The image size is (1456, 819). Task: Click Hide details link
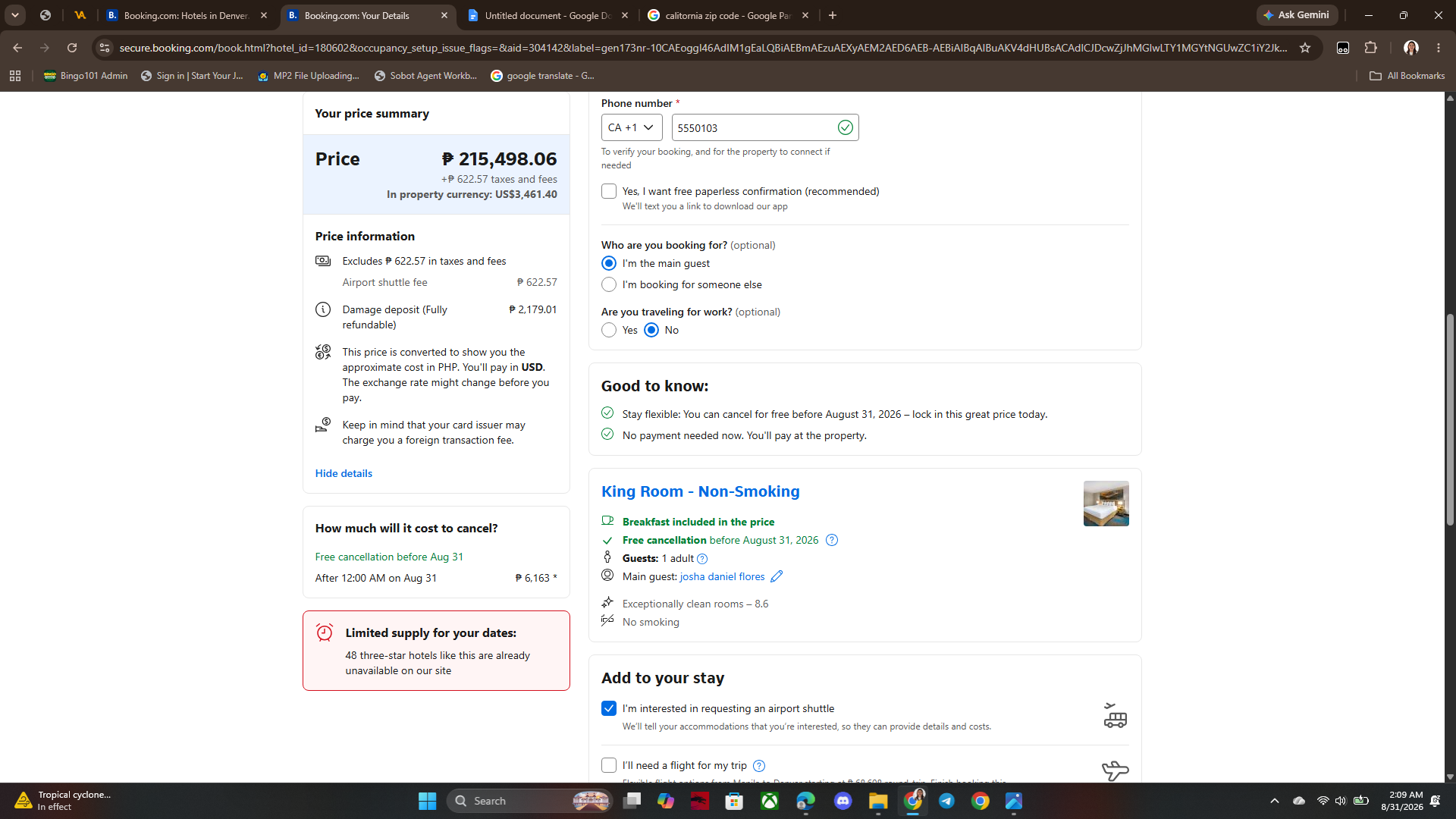344,473
